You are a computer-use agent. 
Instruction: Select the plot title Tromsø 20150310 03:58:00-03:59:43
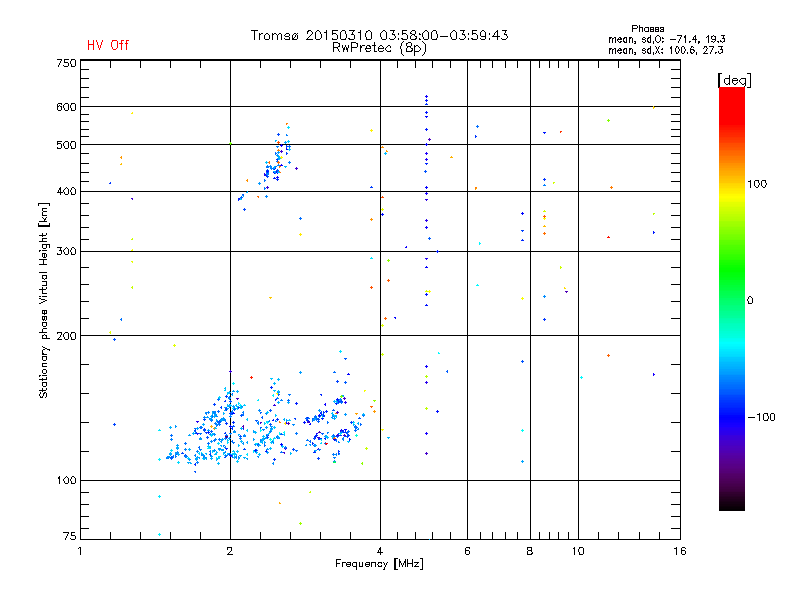click(x=379, y=35)
